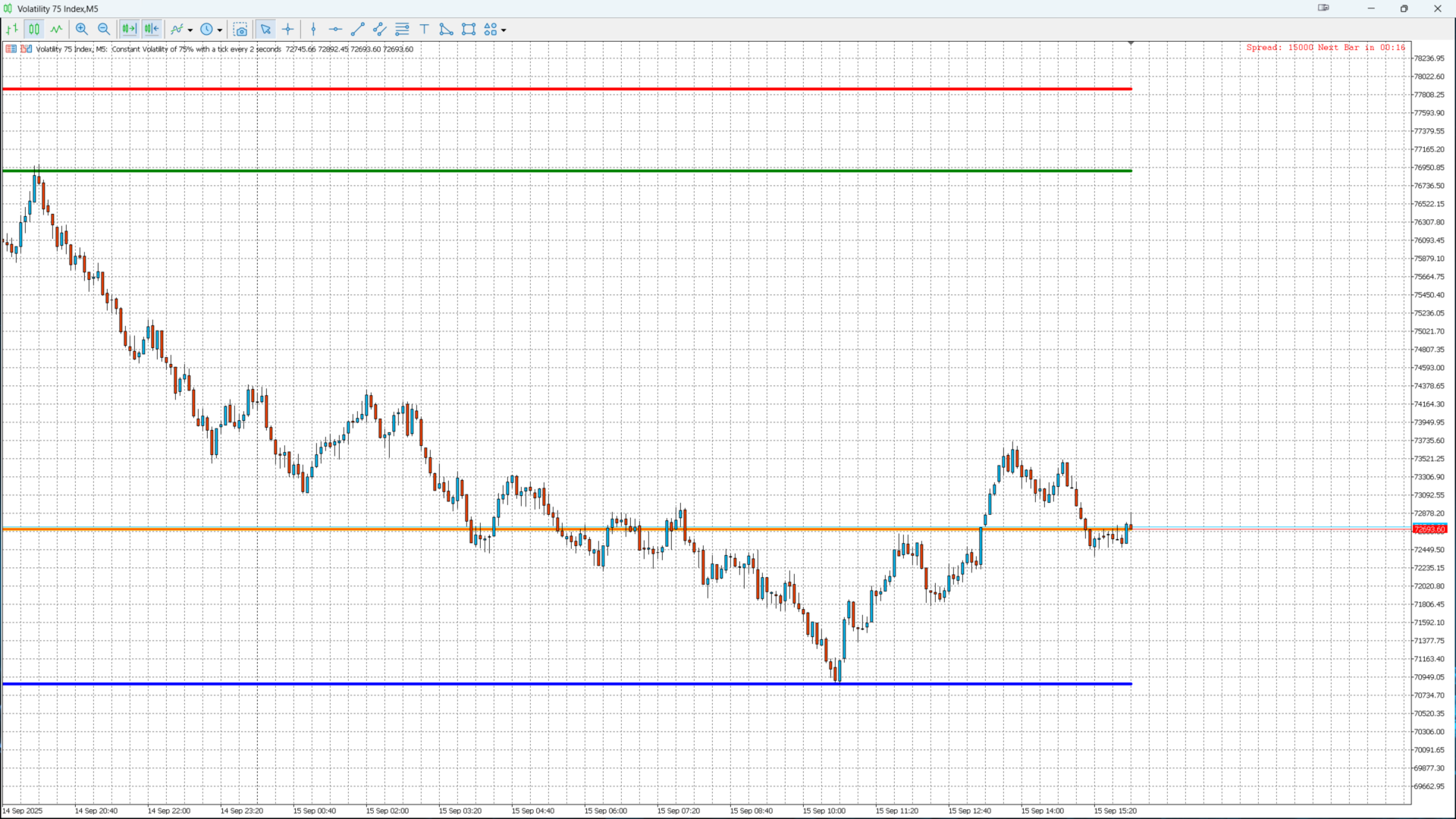Toggle chart shift from right border
The width and height of the screenshot is (1456, 819).
pos(152,30)
